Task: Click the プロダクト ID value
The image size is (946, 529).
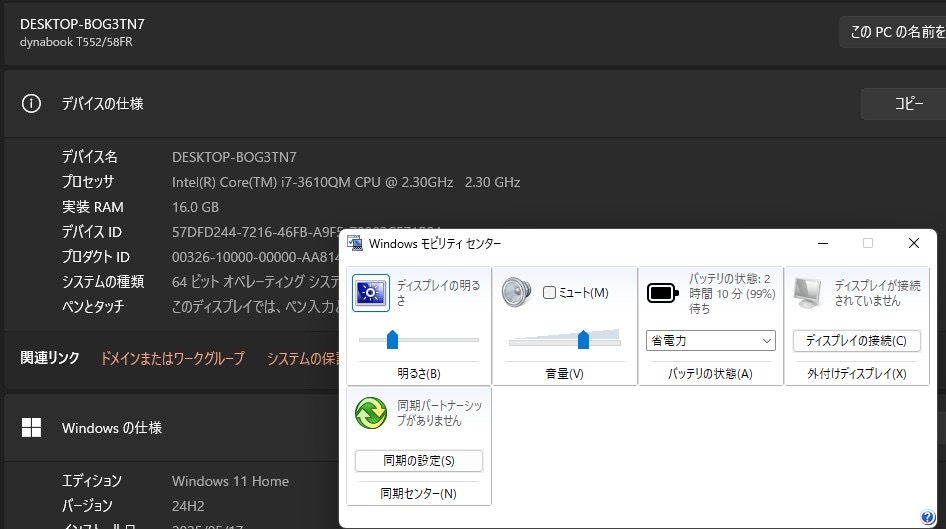Action: coord(256,257)
